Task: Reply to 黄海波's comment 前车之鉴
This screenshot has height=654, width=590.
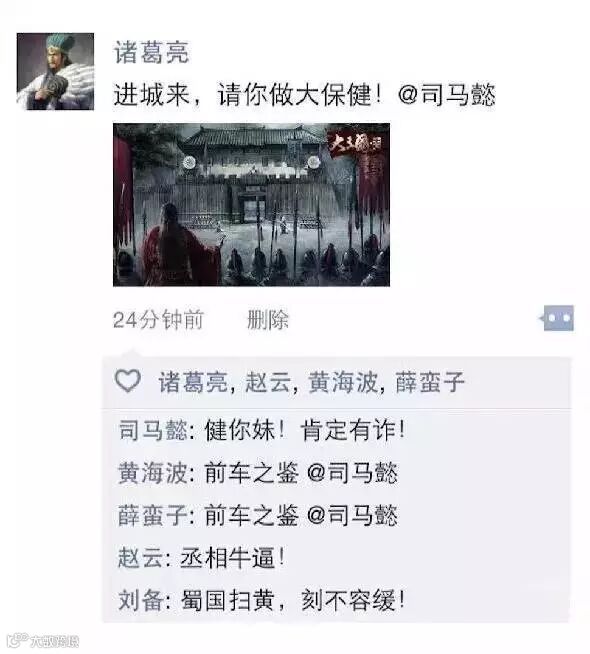Action: tap(258, 473)
